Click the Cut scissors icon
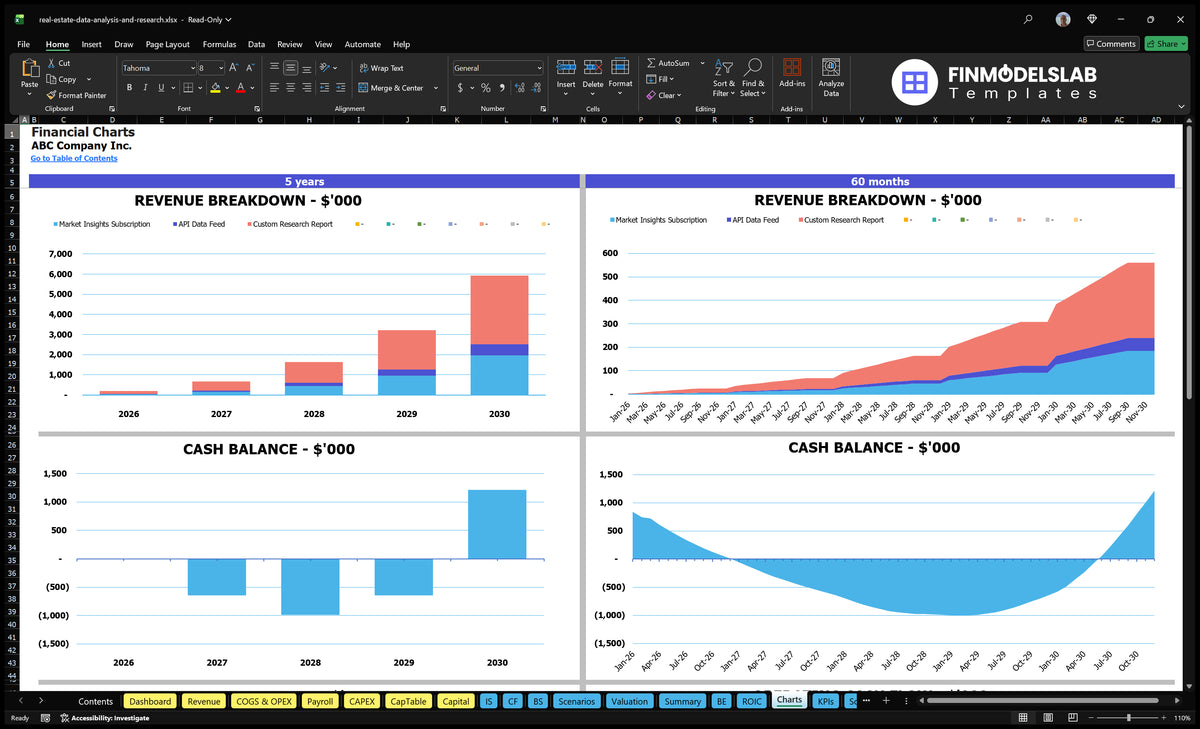 coord(51,63)
